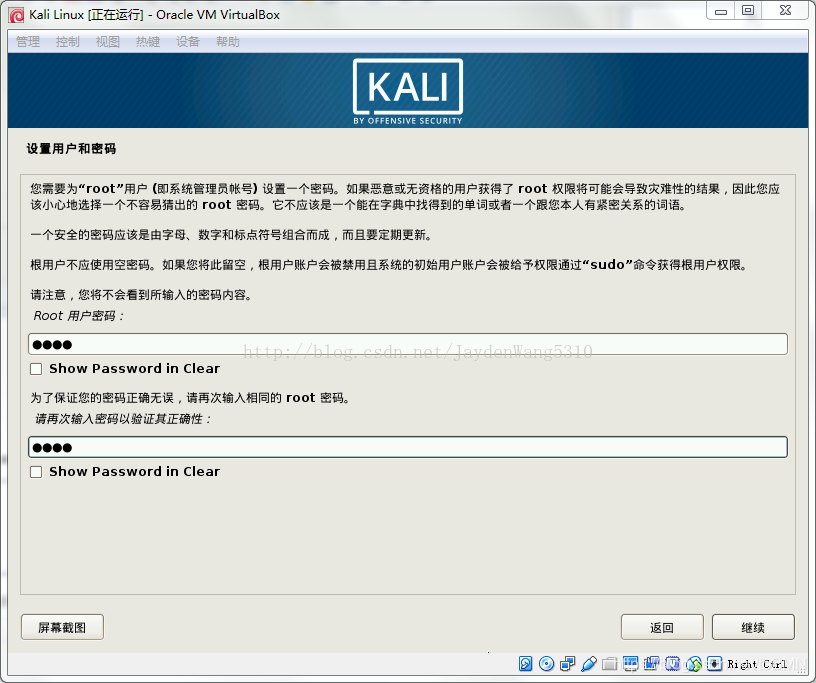Click the 继续 button
The width and height of the screenshot is (816, 683).
coord(753,627)
